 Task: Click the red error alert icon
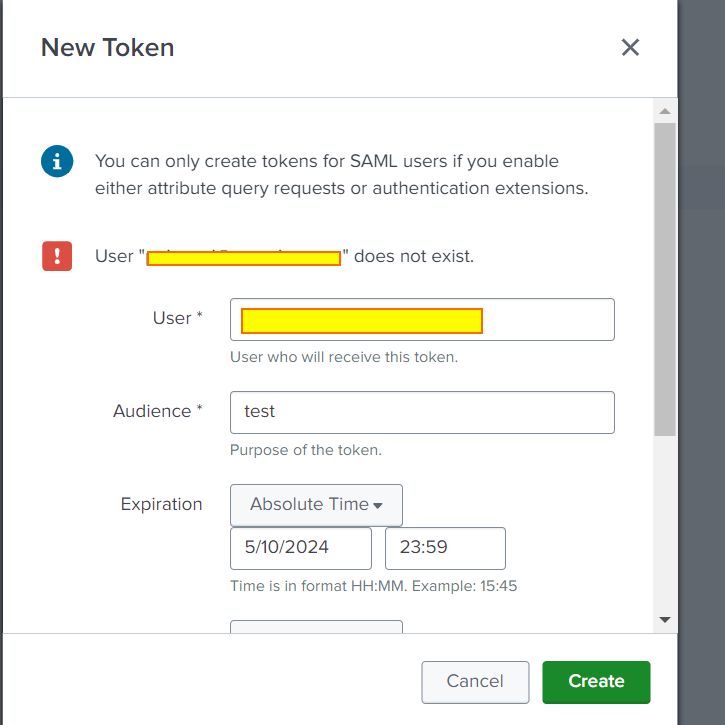(x=57, y=256)
